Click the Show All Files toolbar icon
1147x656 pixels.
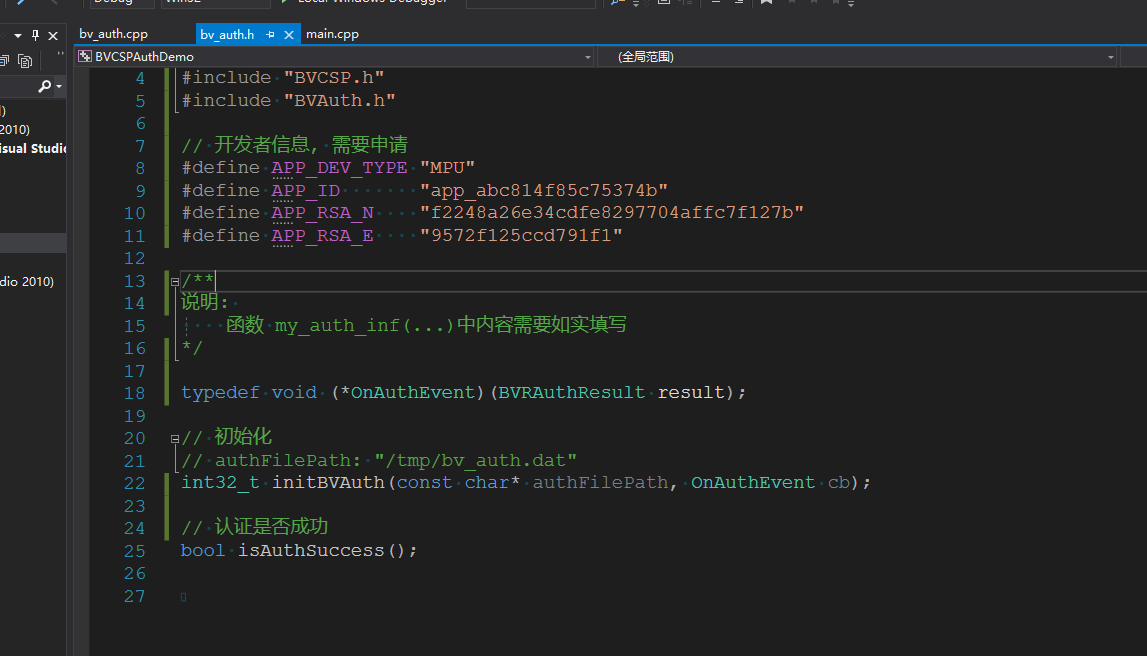[x=25, y=61]
